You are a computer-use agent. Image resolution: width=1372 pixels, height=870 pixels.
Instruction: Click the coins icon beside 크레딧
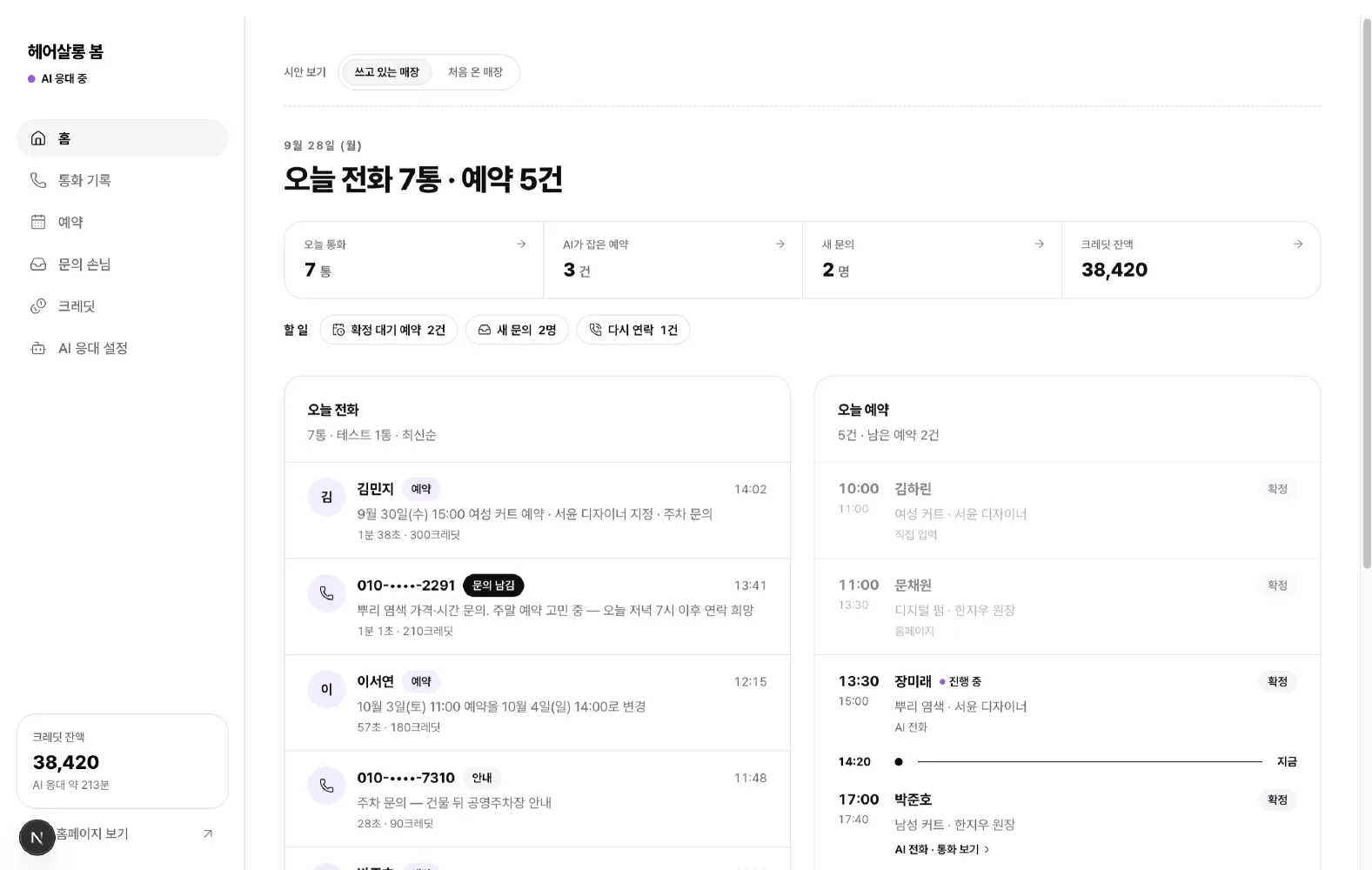pyautogui.click(x=38, y=306)
